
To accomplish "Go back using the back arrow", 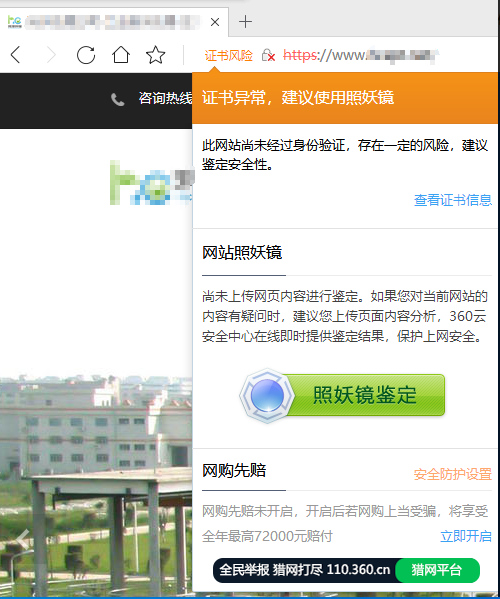I will [x=16, y=55].
